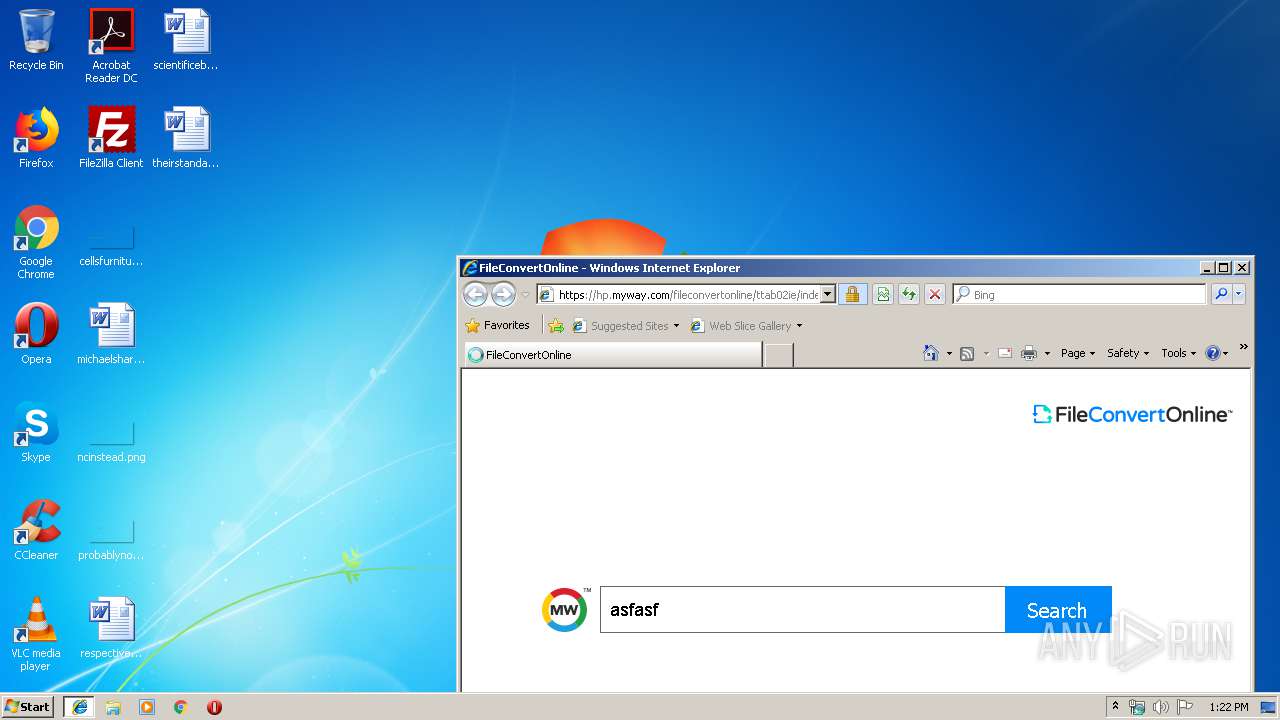This screenshot has height=720, width=1280.
Task: Select the respective Word document
Action: click(111, 628)
